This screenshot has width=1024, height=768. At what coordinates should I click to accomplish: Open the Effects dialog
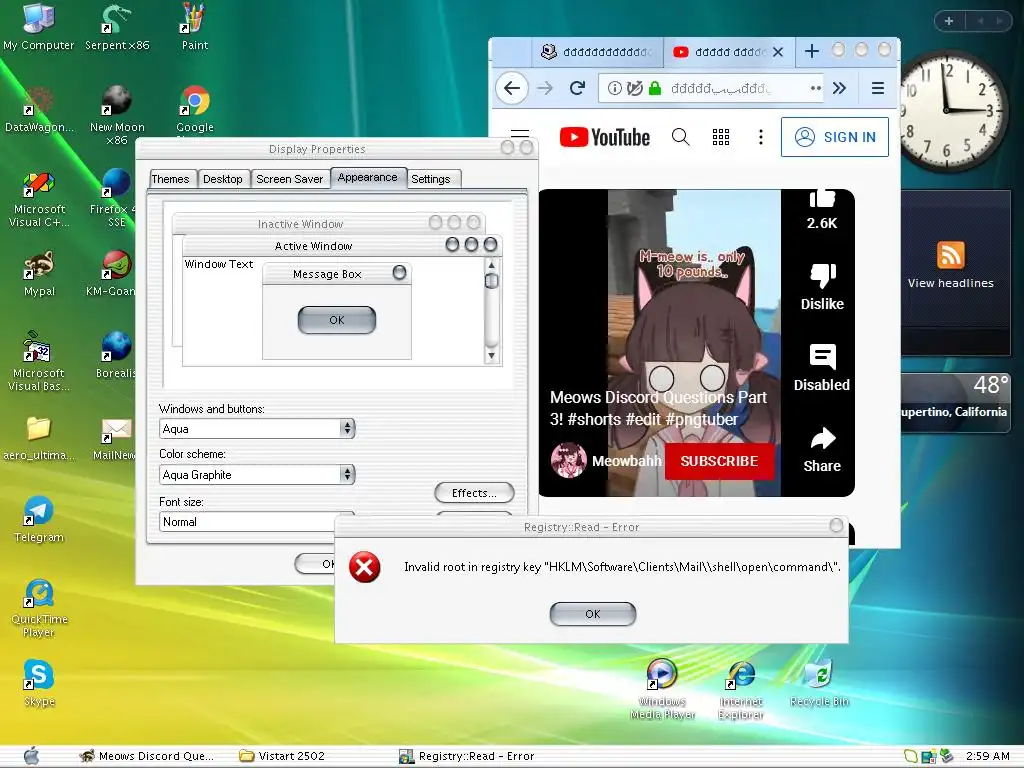(474, 493)
